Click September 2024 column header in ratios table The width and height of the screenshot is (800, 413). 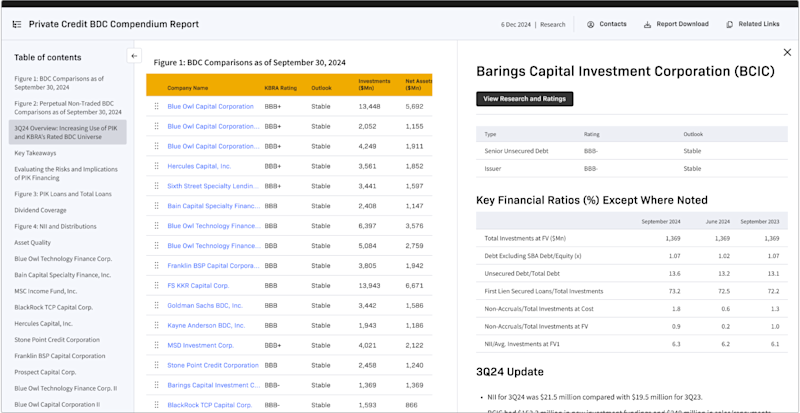[x=661, y=222]
